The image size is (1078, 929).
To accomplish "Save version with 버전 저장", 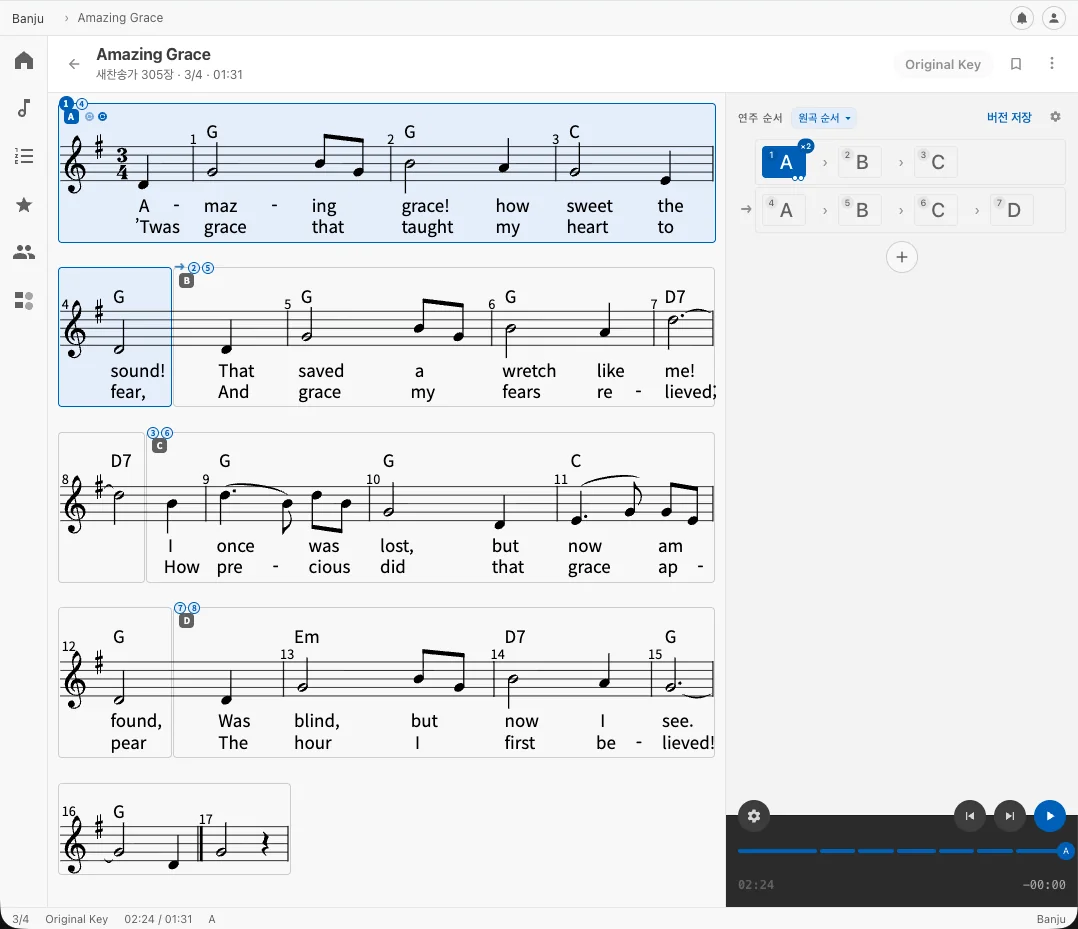I will [x=1009, y=118].
